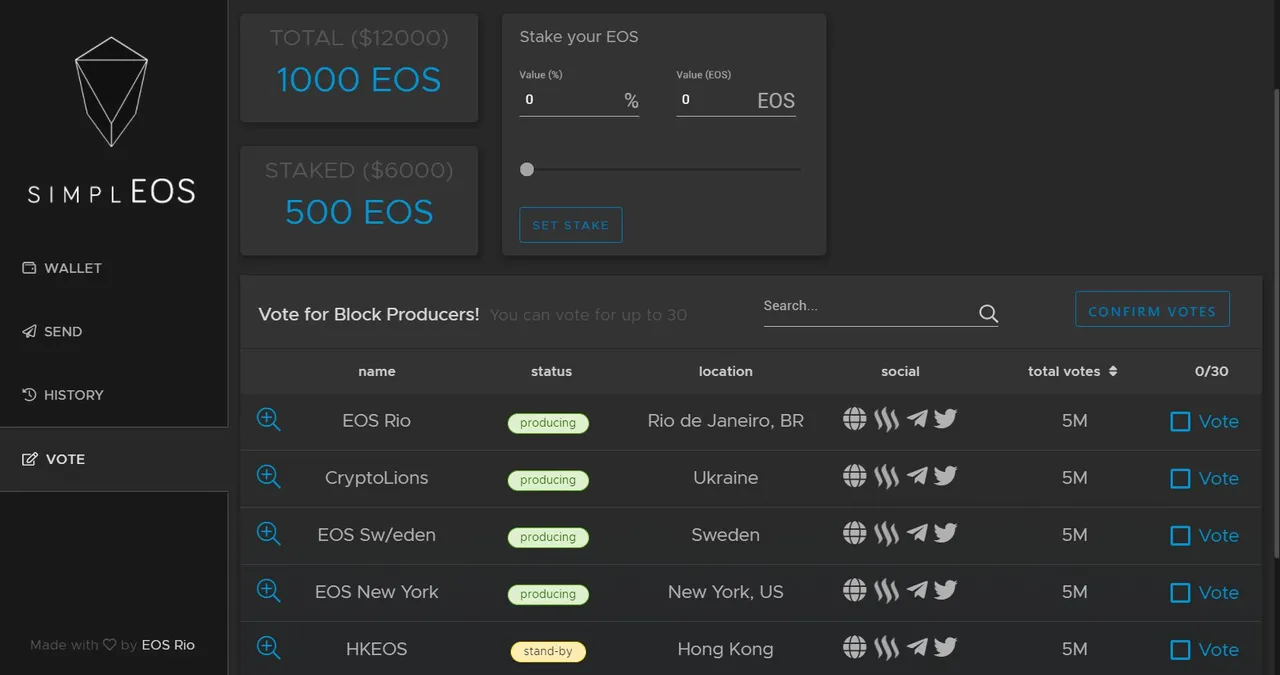The height and width of the screenshot is (675, 1280).
Task: Click the 0/30 vote counter
Action: [x=1211, y=371]
